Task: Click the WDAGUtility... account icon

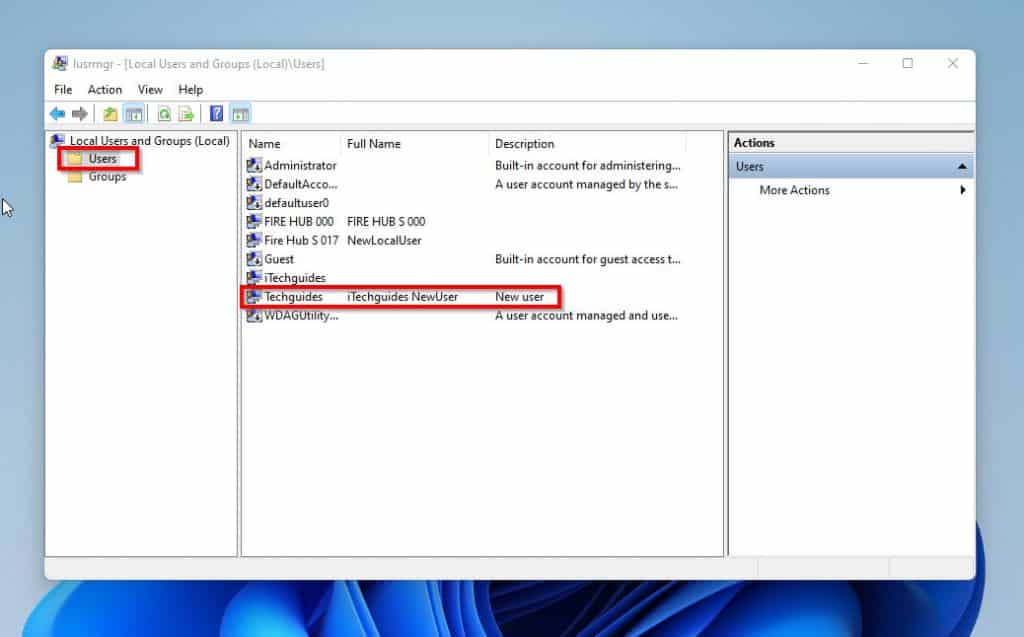Action: point(254,316)
